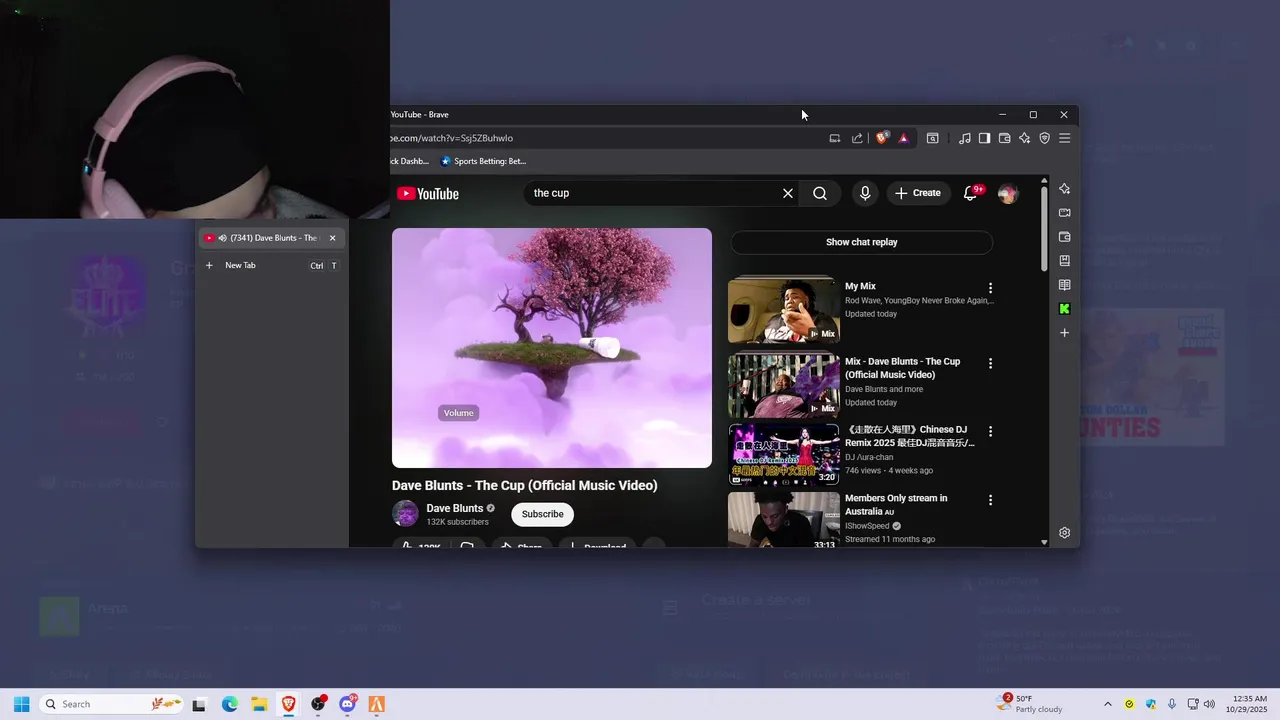The width and height of the screenshot is (1280, 720).
Task: Open Brave hamburger main menu
Action: click(x=1065, y=138)
